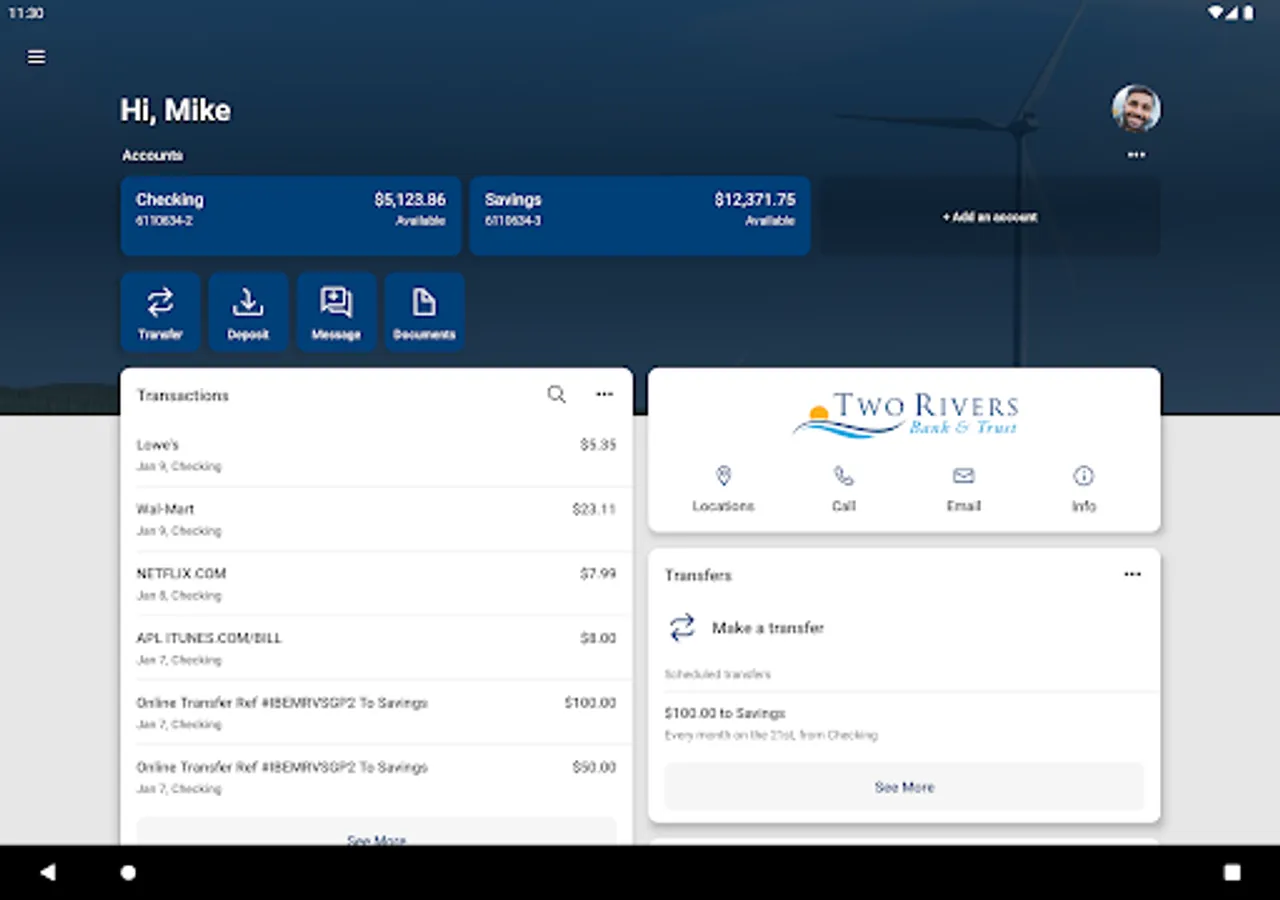Image resolution: width=1280 pixels, height=900 pixels.
Task: Open the Wal-Mart $23.11 transaction
Action: point(376,519)
